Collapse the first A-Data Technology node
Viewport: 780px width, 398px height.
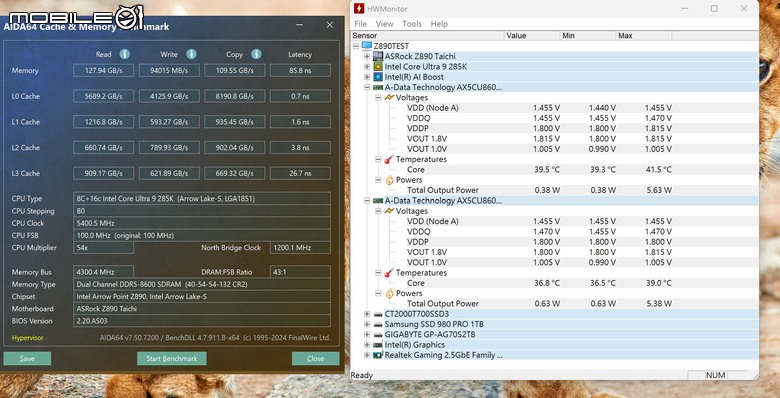click(367, 87)
